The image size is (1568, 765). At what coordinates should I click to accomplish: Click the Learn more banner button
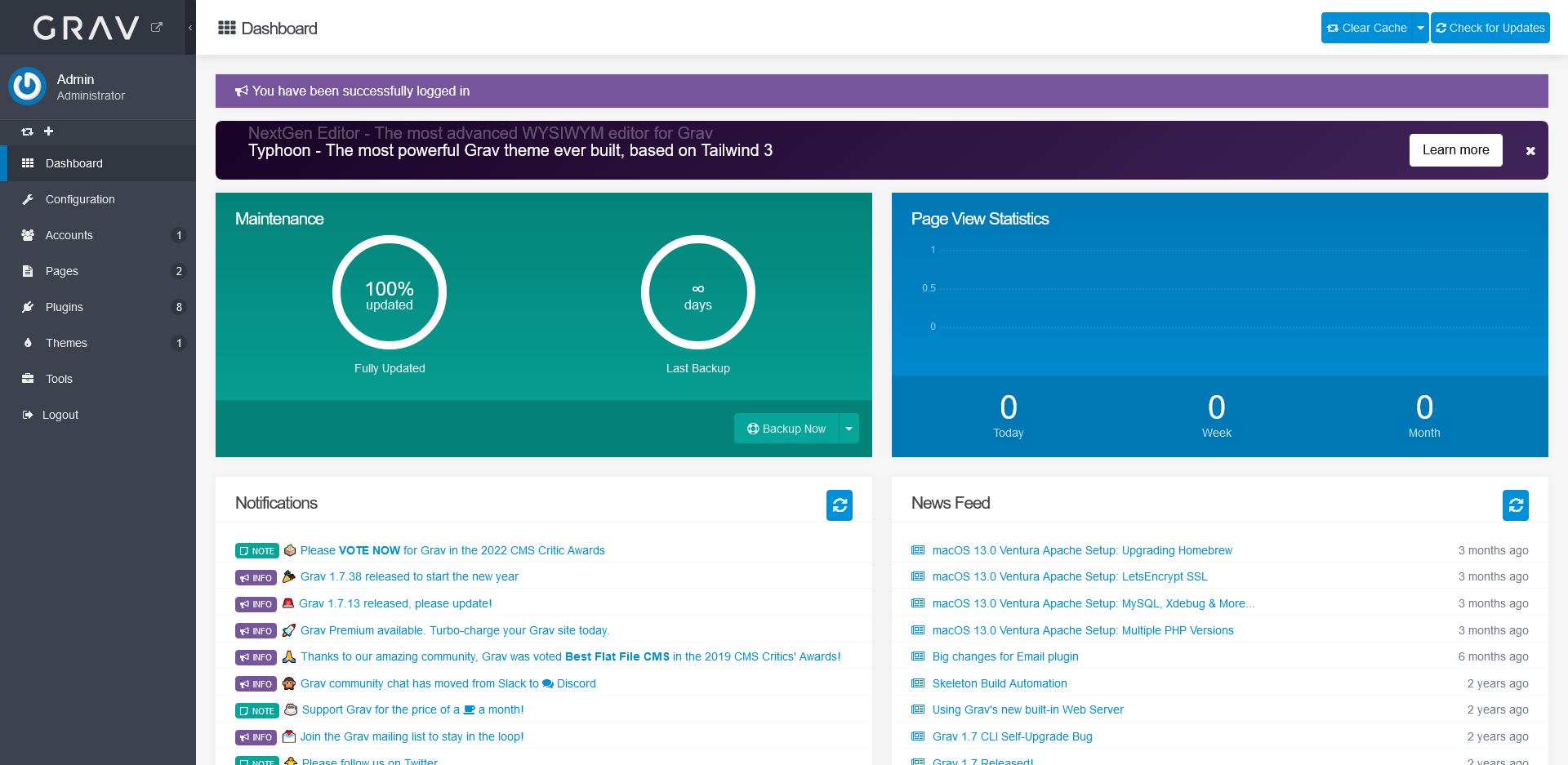pyautogui.click(x=1455, y=150)
